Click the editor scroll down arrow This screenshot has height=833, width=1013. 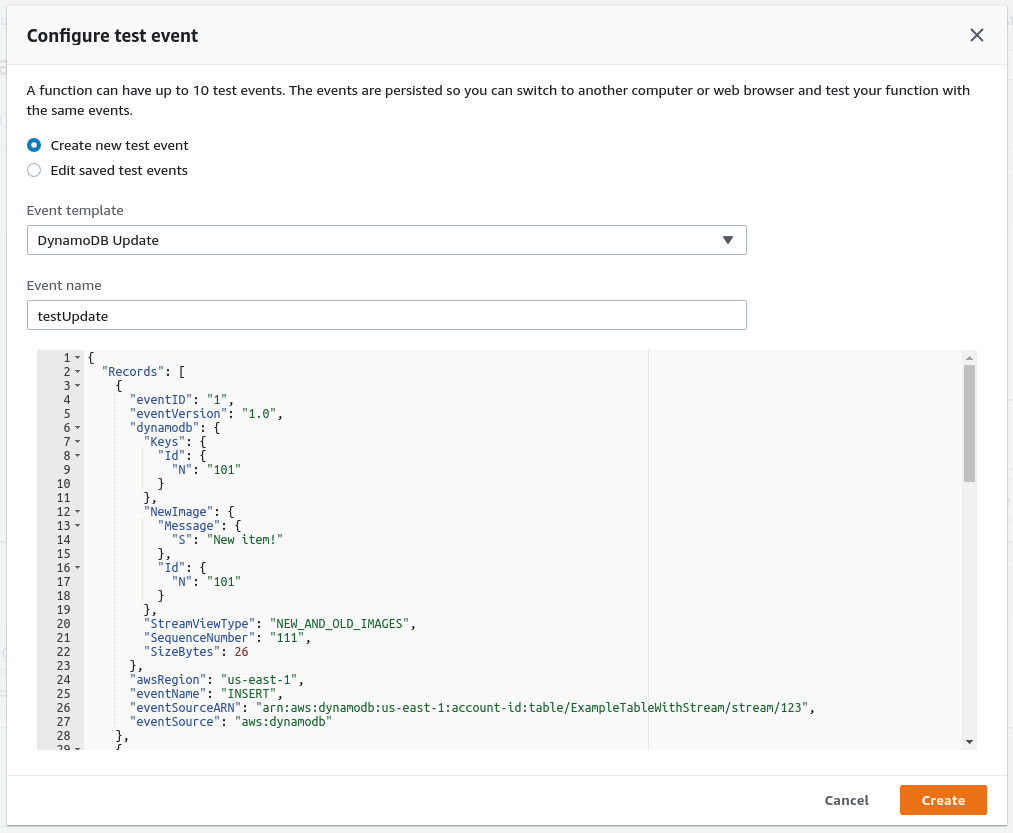coord(969,742)
